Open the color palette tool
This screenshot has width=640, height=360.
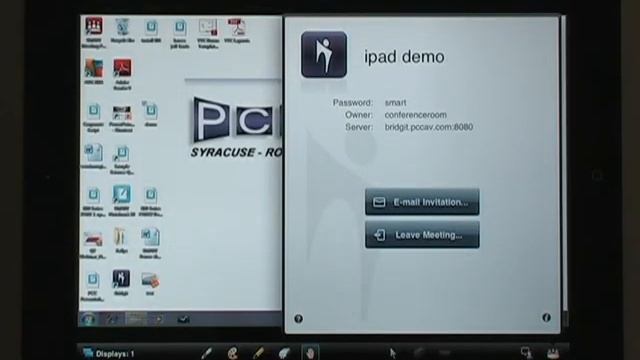pos(233,353)
